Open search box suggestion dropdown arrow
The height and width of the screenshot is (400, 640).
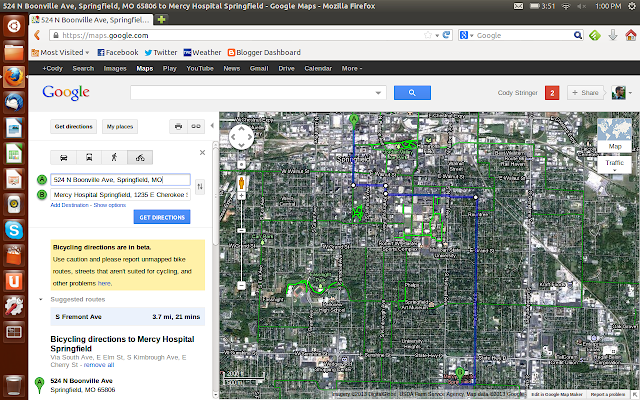[x=378, y=93]
